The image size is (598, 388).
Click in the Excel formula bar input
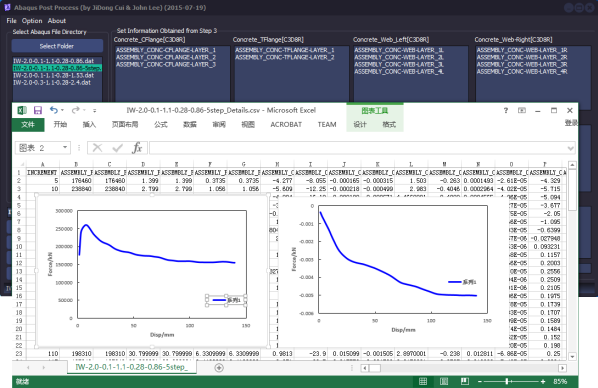coord(358,148)
